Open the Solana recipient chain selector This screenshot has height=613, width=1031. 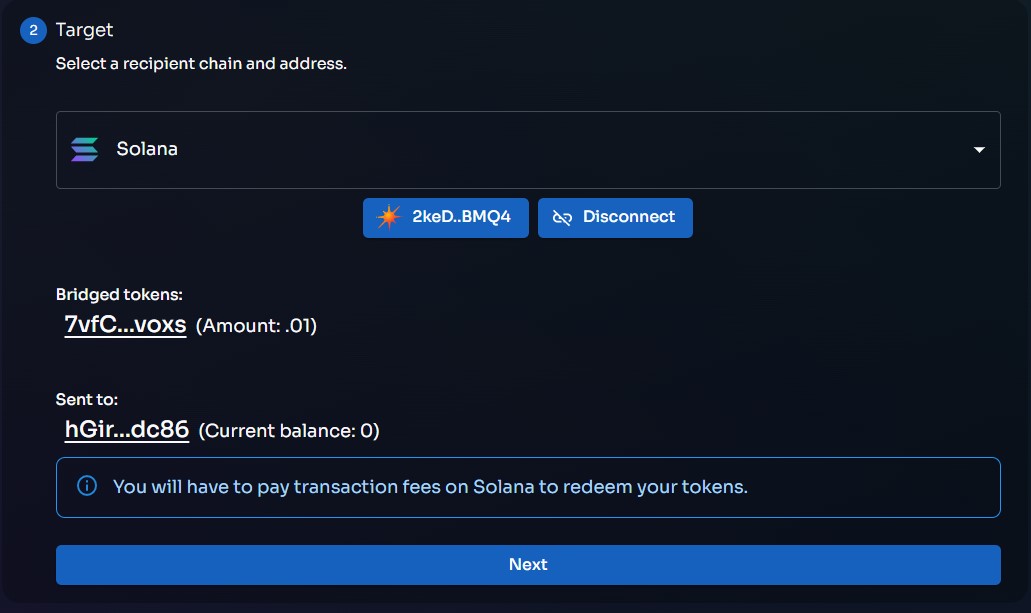coord(528,150)
